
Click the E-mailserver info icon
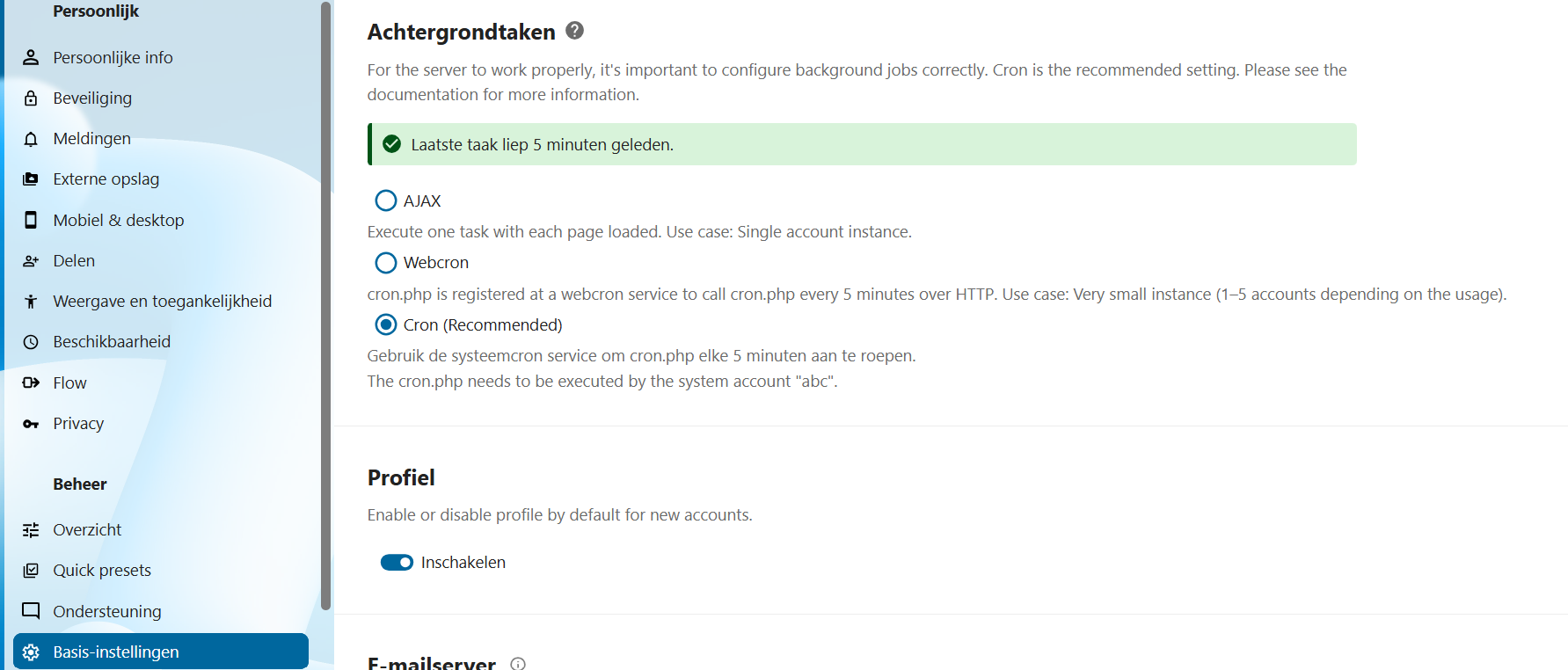click(x=518, y=664)
